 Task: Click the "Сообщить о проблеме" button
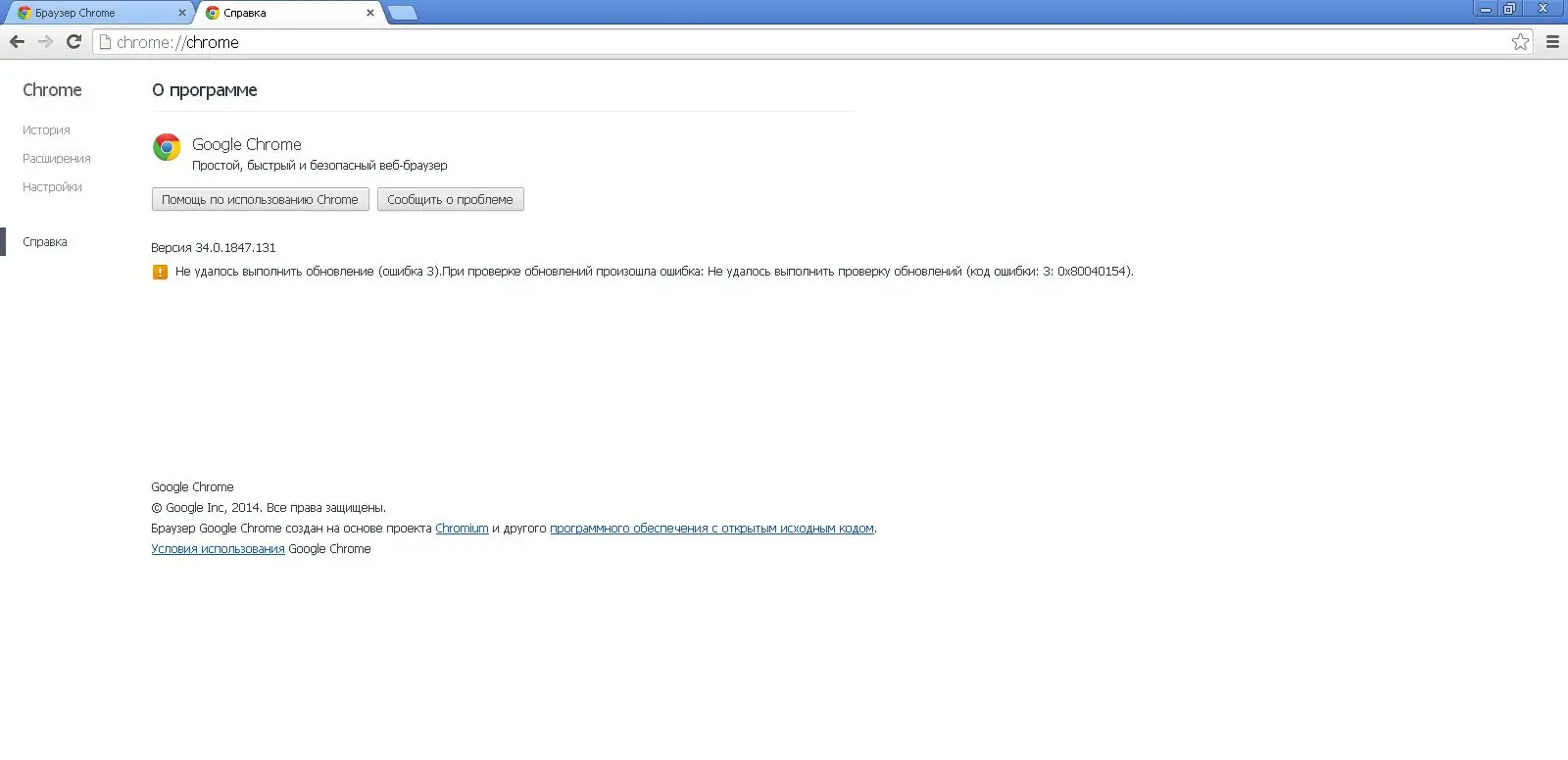click(x=450, y=199)
